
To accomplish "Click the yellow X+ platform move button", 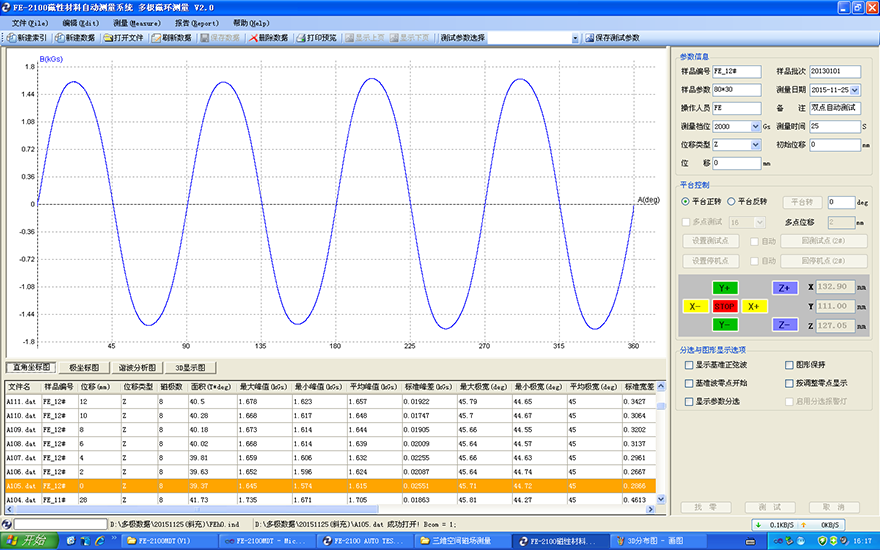I will pos(754,306).
